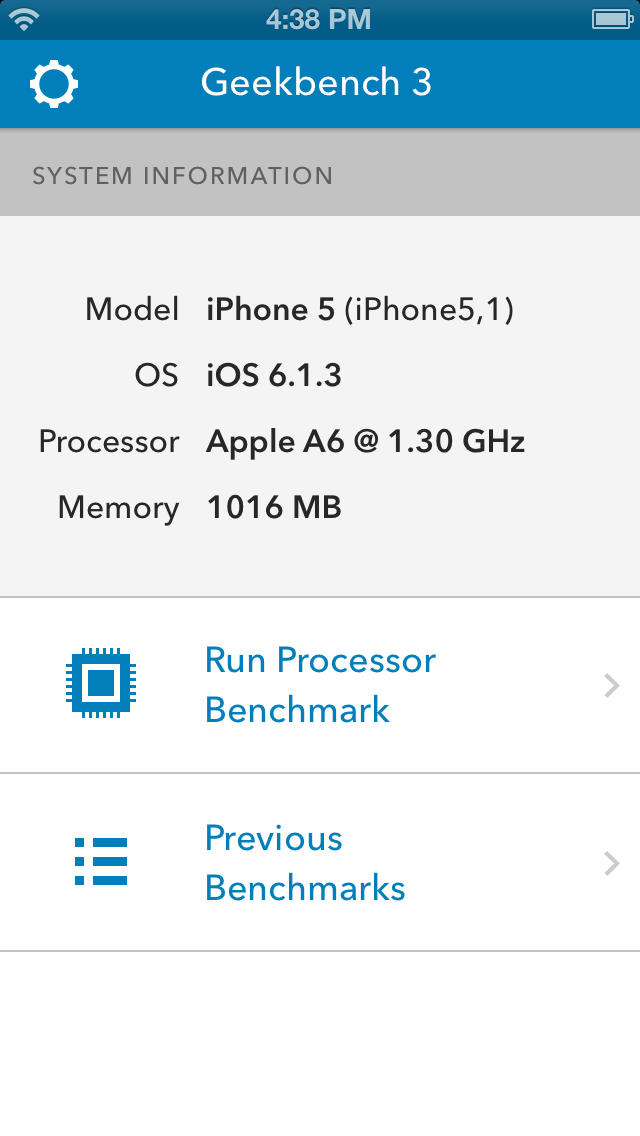This screenshot has width=640, height=1136.
Task: Tap the processor chip icon
Action: pyautogui.click(x=101, y=685)
